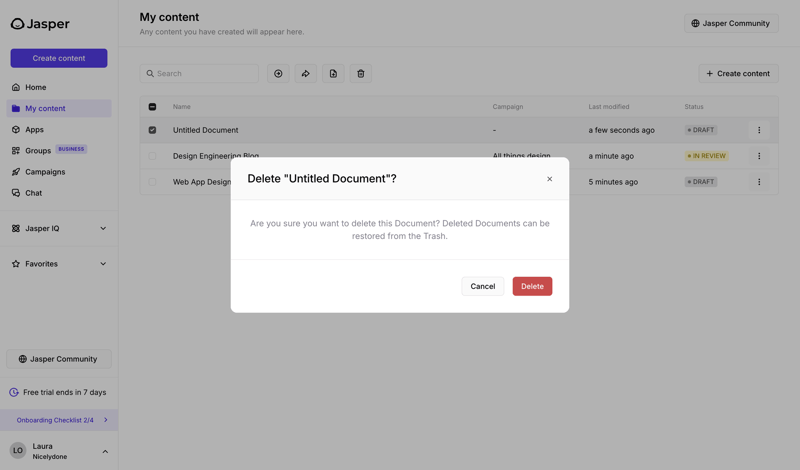Open Groups in sidebar
Viewport: 800px width, 470px height.
click(59, 151)
